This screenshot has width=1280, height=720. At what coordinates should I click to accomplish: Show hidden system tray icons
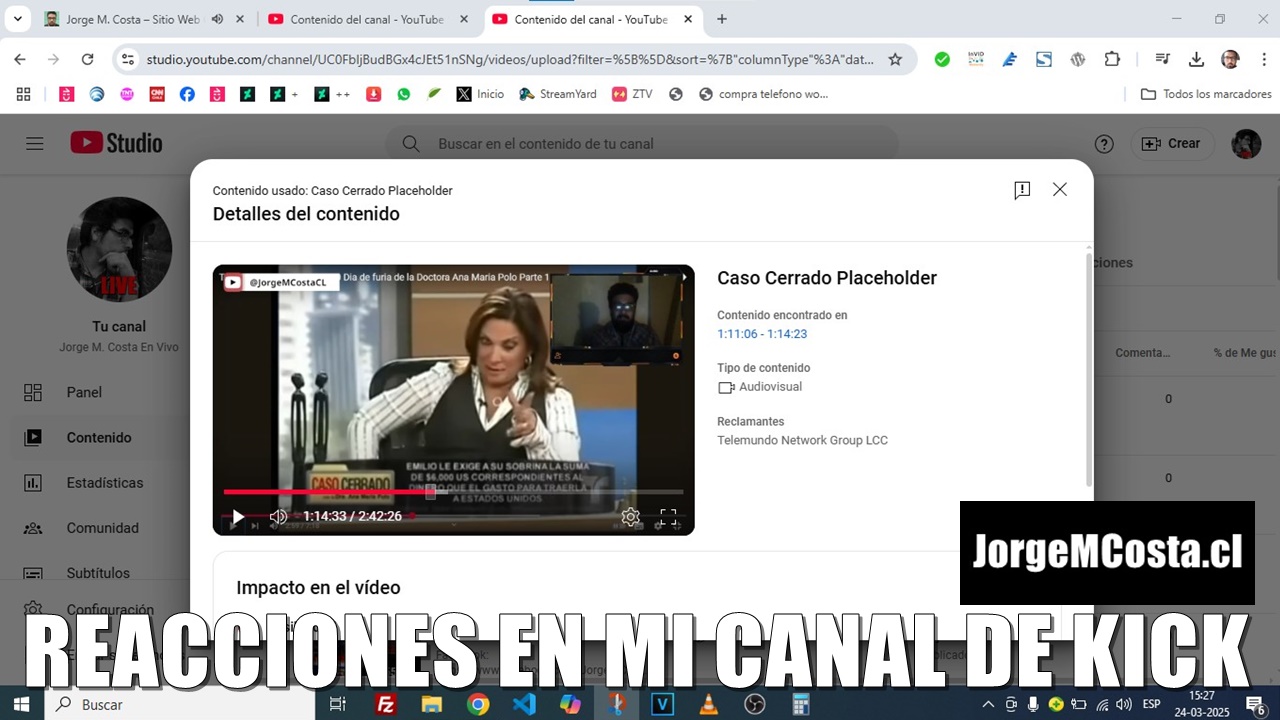(989, 704)
